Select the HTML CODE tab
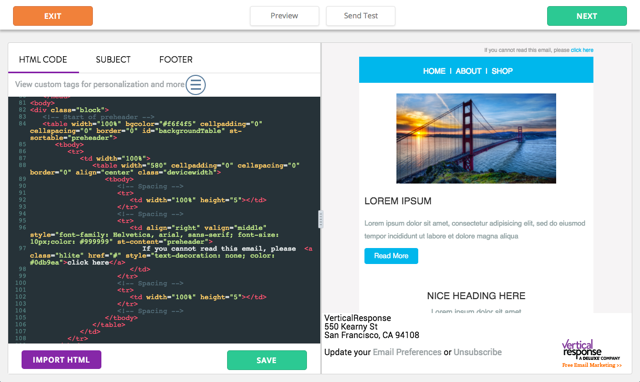This screenshot has height=382, width=640. tap(43, 60)
